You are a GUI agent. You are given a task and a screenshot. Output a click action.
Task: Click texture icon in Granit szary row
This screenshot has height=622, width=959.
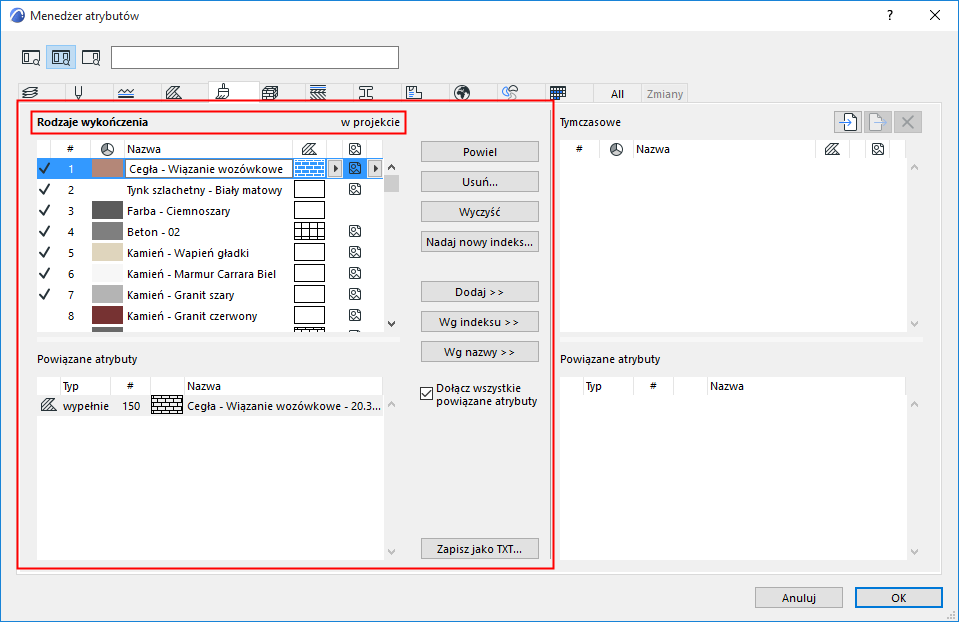[355, 294]
